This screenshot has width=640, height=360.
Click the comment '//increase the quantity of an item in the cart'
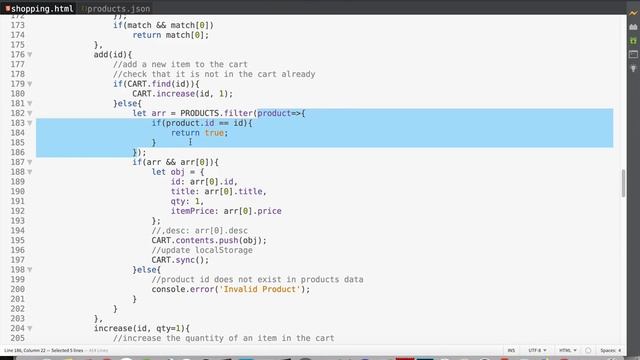pos(224,338)
